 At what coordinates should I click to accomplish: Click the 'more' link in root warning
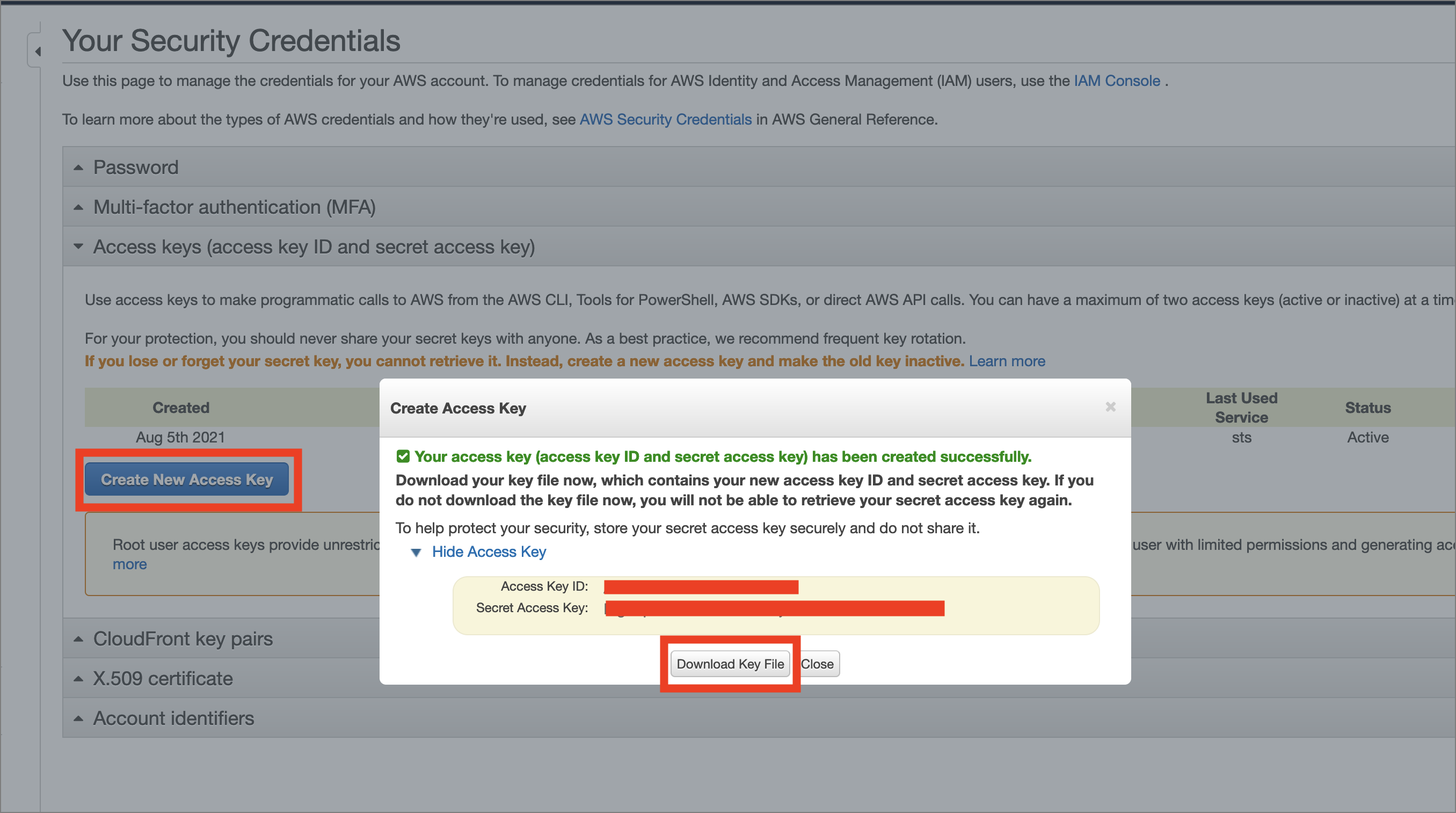(129, 564)
